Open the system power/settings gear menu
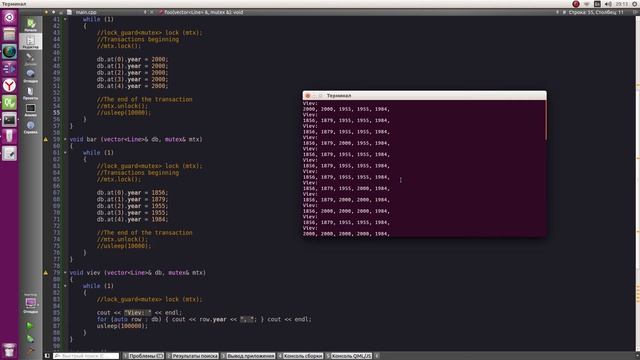The image size is (640, 360). pos(635,4)
